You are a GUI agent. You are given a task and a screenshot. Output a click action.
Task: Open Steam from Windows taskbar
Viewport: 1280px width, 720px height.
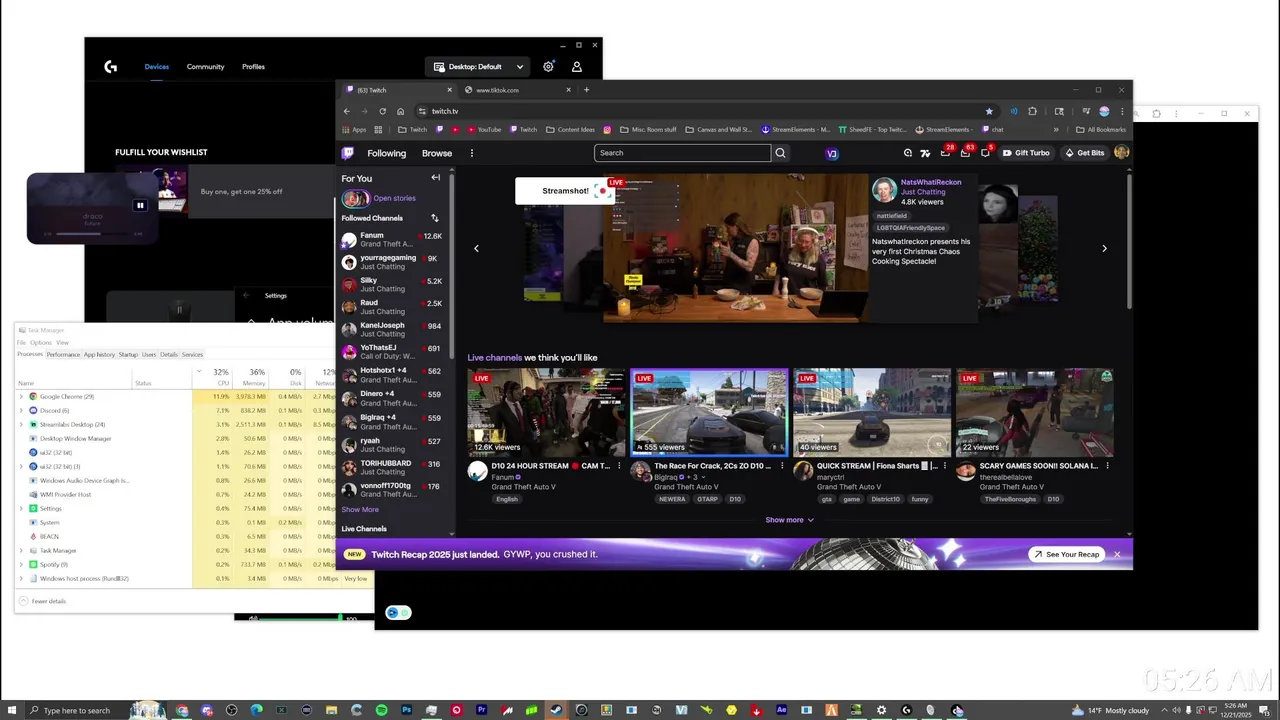point(556,710)
